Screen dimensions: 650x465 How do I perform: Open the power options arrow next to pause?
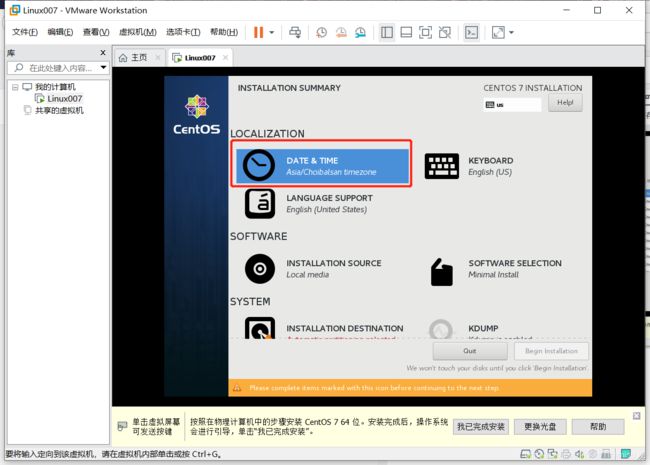click(x=272, y=32)
